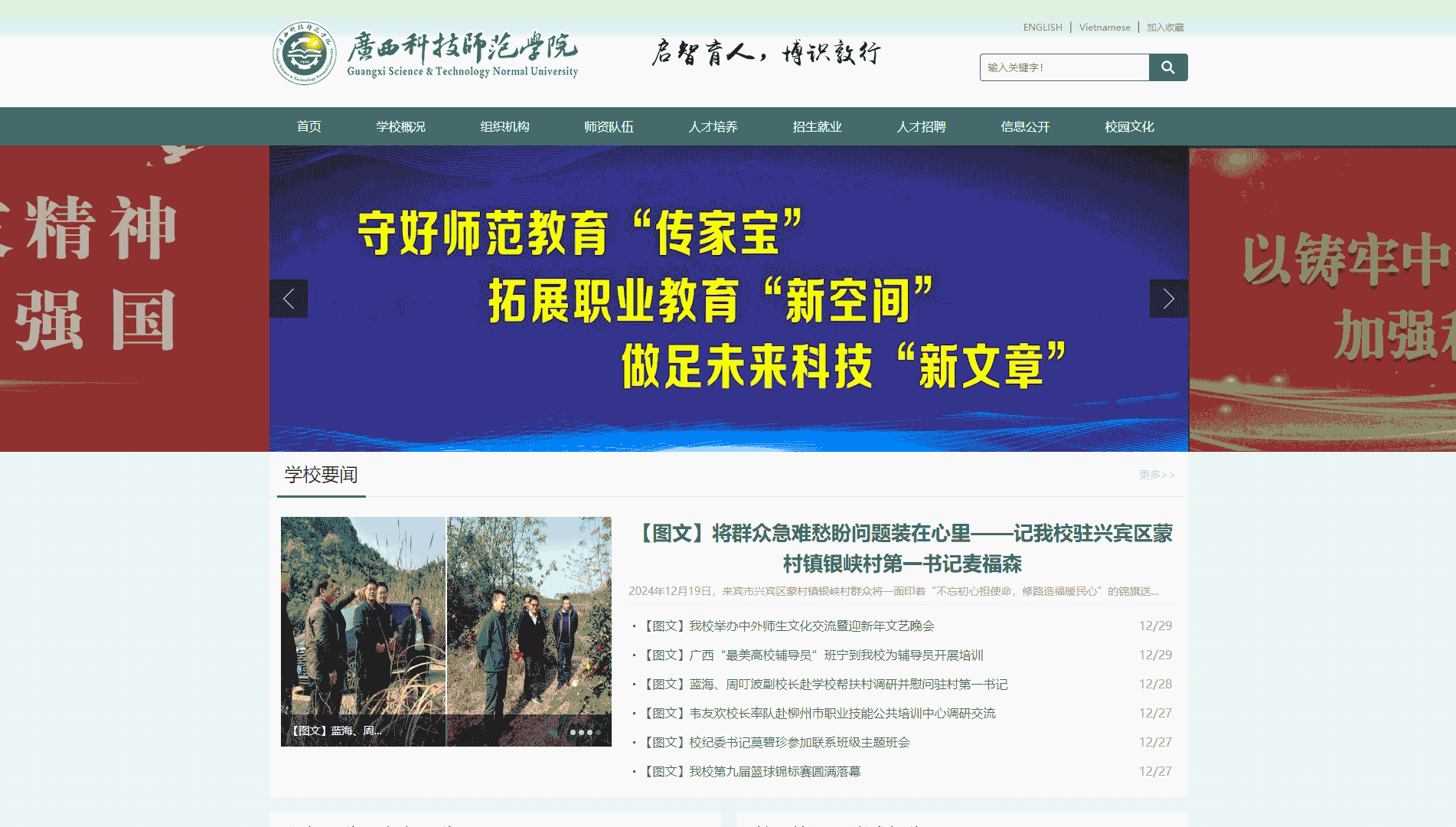Click the 12/29 date beside 文艺晚会 news
Image resolution: width=1456 pixels, height=827 pixels.
click(x=1155, y=626)
